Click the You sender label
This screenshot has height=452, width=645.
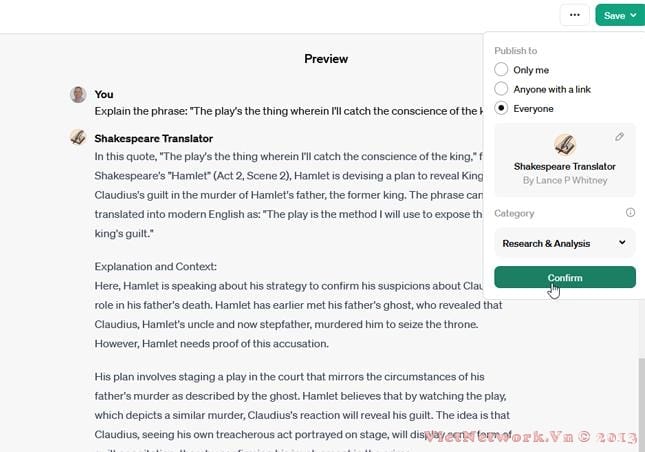point(104,94)
